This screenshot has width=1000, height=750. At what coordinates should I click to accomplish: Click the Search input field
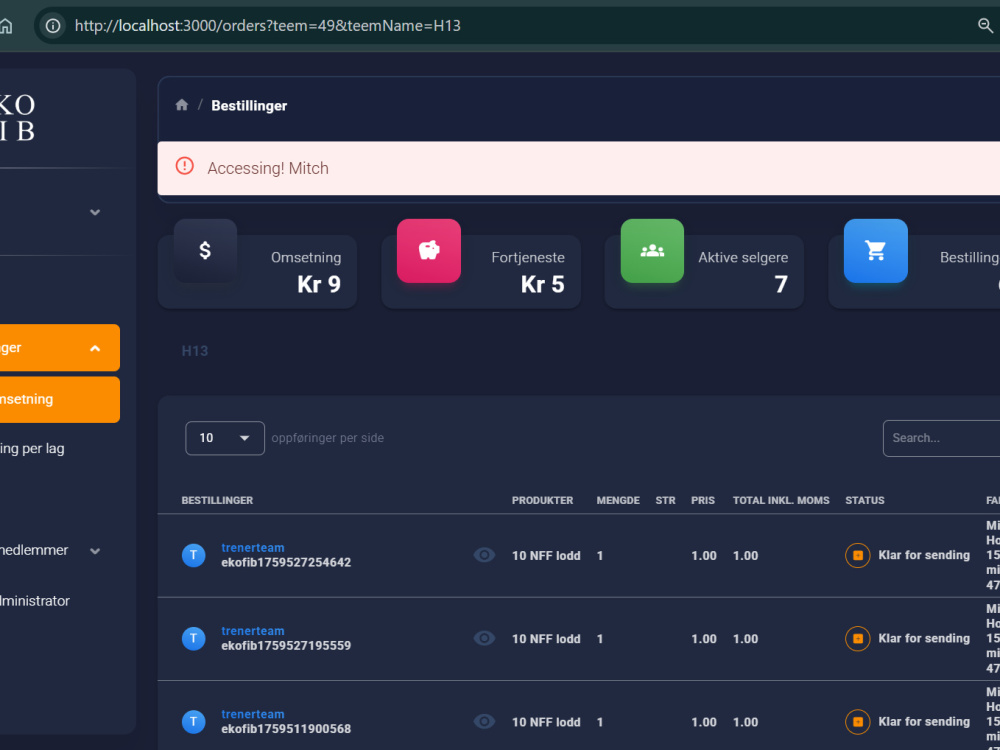pos(941,438)
